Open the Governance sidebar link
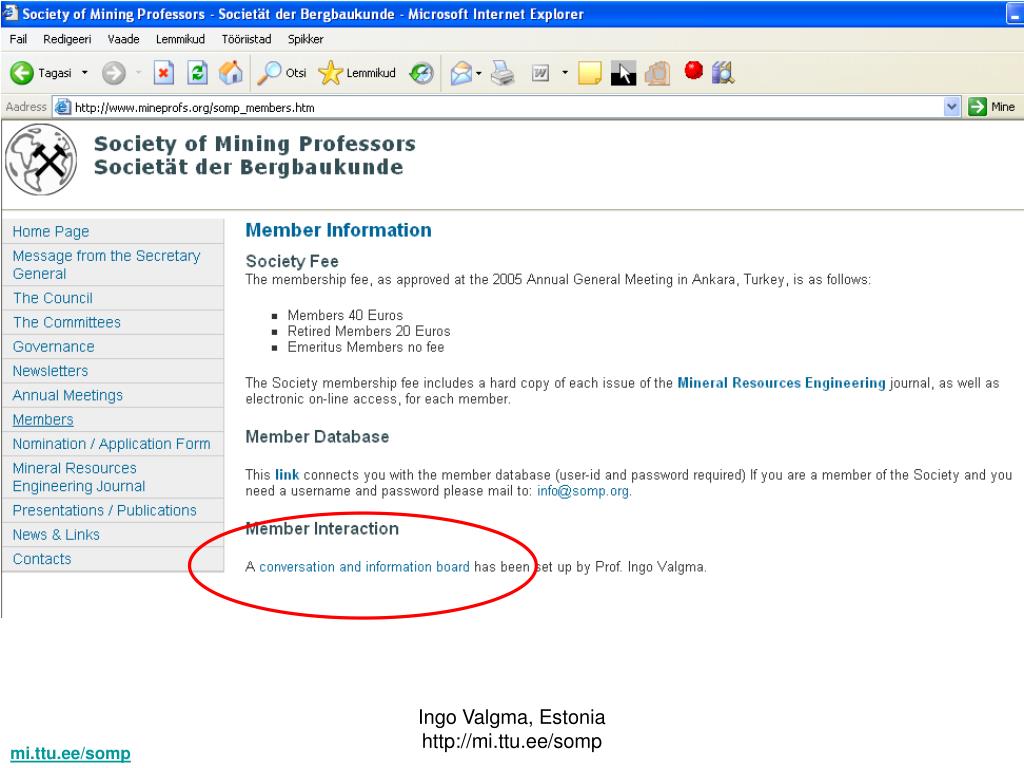The height and width of the screenshot is (768, 1024). click(54, 347)
